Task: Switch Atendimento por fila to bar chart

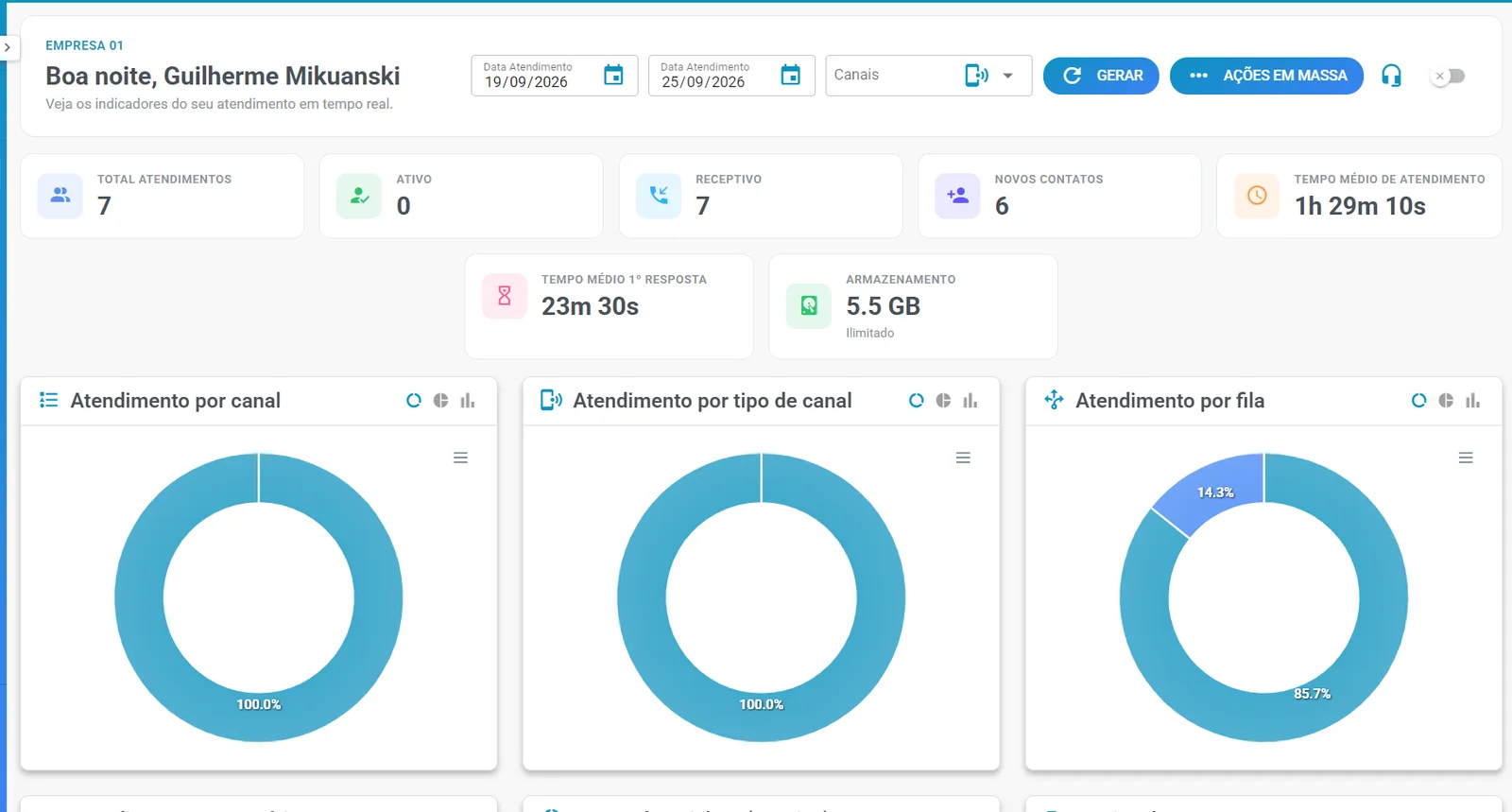Action: [1473, 401]
